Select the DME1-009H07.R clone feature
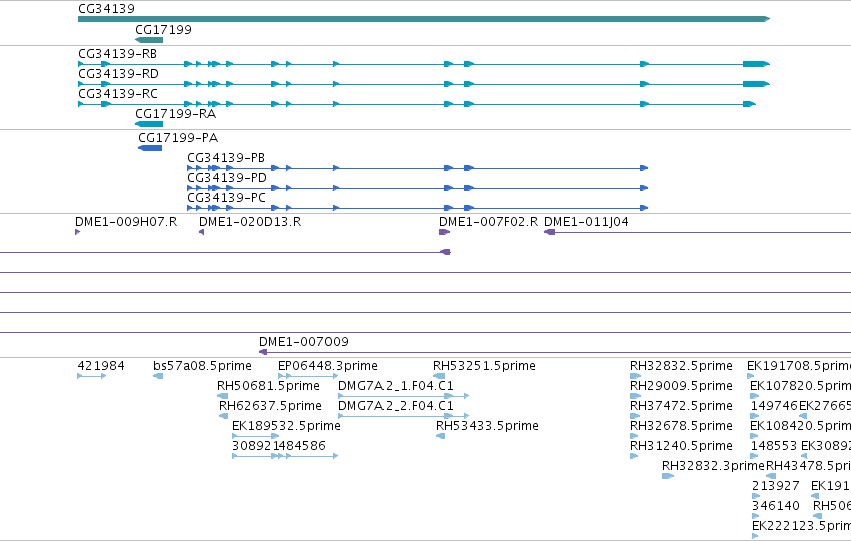 (x=78, y=232)
